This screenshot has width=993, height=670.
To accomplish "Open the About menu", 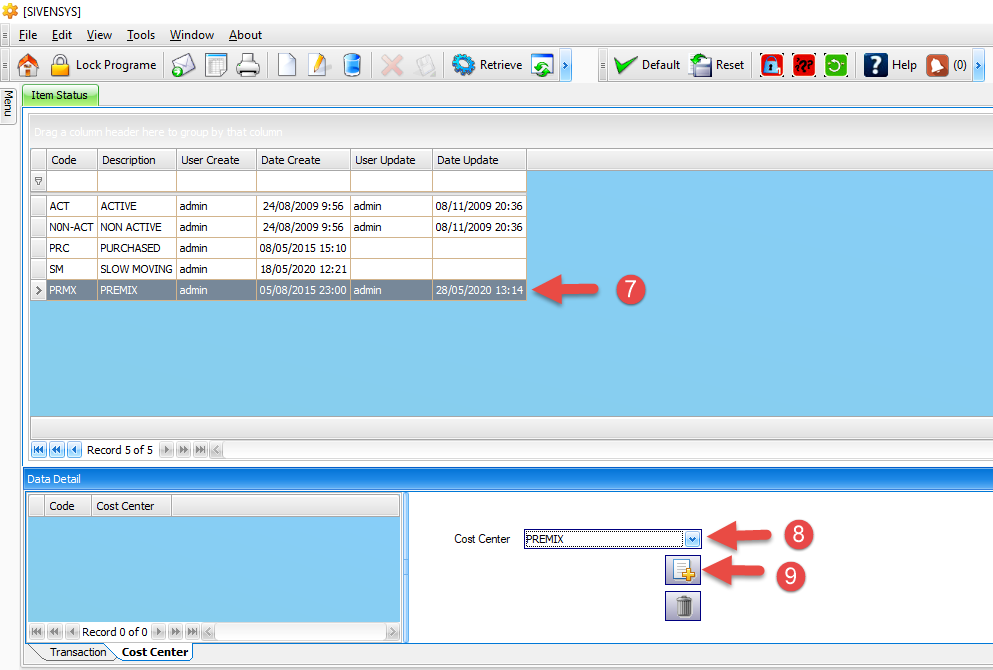I will tap(245, 35).
